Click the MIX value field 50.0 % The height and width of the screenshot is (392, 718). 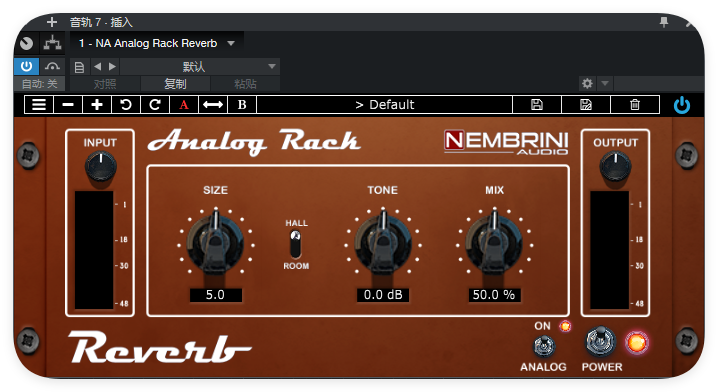pyautogui.click(x=494, y=295)
